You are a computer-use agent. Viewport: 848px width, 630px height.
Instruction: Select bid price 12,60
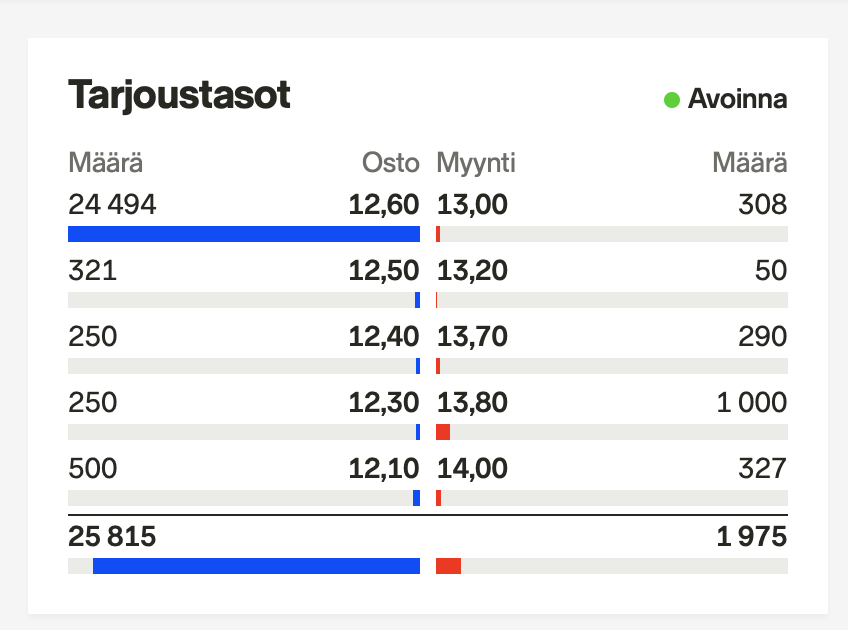click(x=384, y=204)
